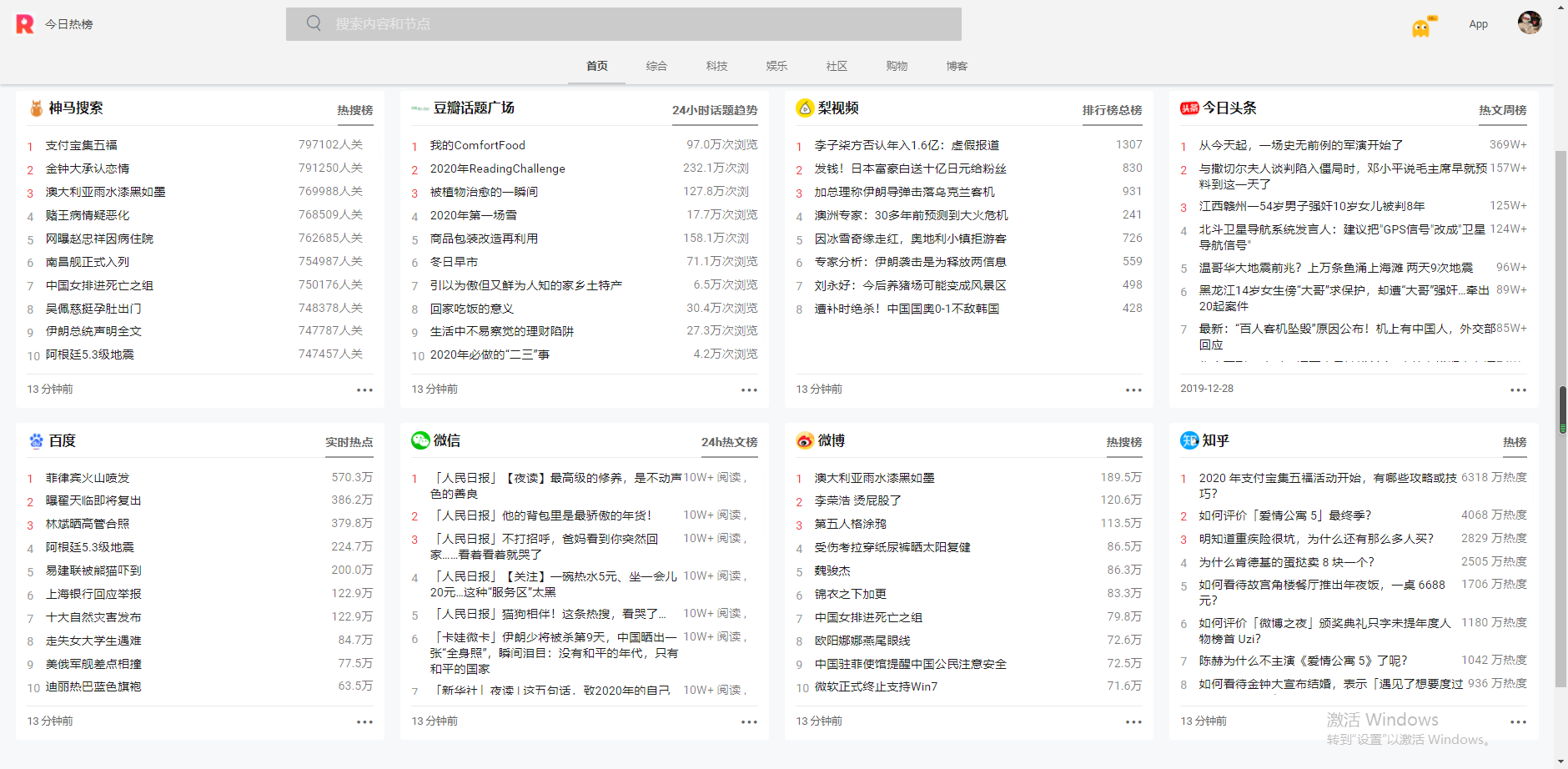The image size is (1568, 769).
Task: Open 李子柒否认年入1.6亿 video
Action: click(907, 145)
